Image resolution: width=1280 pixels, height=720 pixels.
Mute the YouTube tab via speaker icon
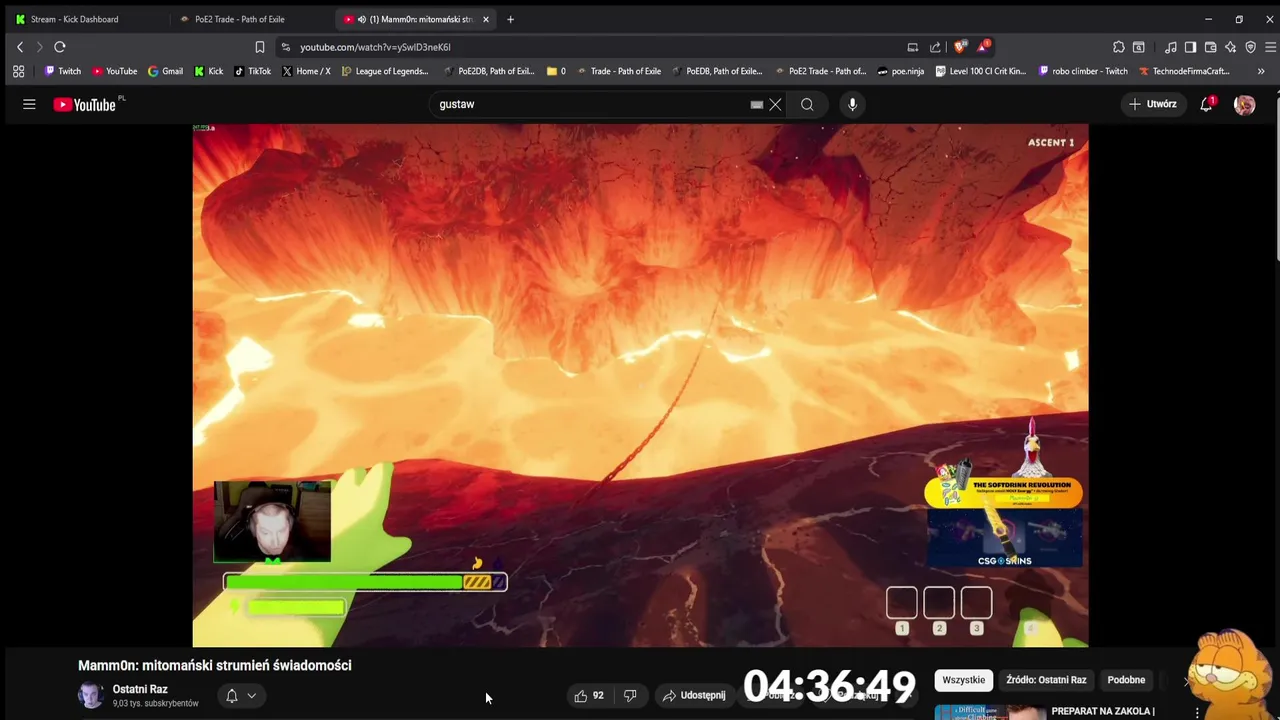(362, 19)
